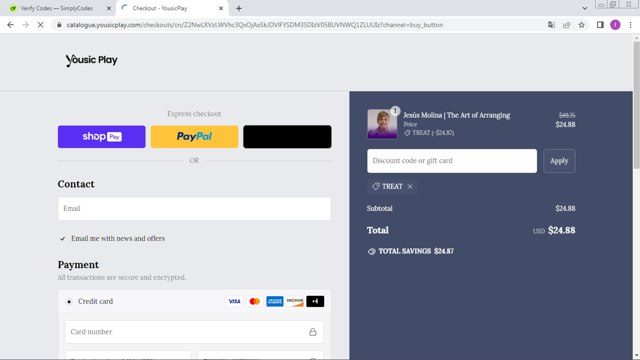This screenshot has height=360, width=640.
Task: Click the TREAT tag icon
Action: 376,187
